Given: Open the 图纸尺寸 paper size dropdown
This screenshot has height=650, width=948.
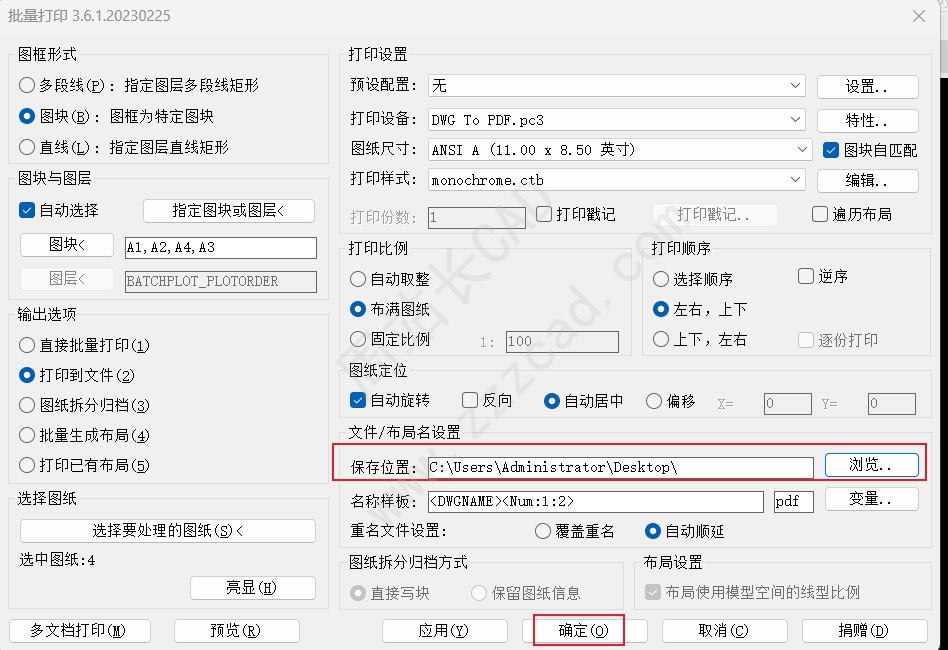Looking at the screenshot, I should (x=802, y=150).
